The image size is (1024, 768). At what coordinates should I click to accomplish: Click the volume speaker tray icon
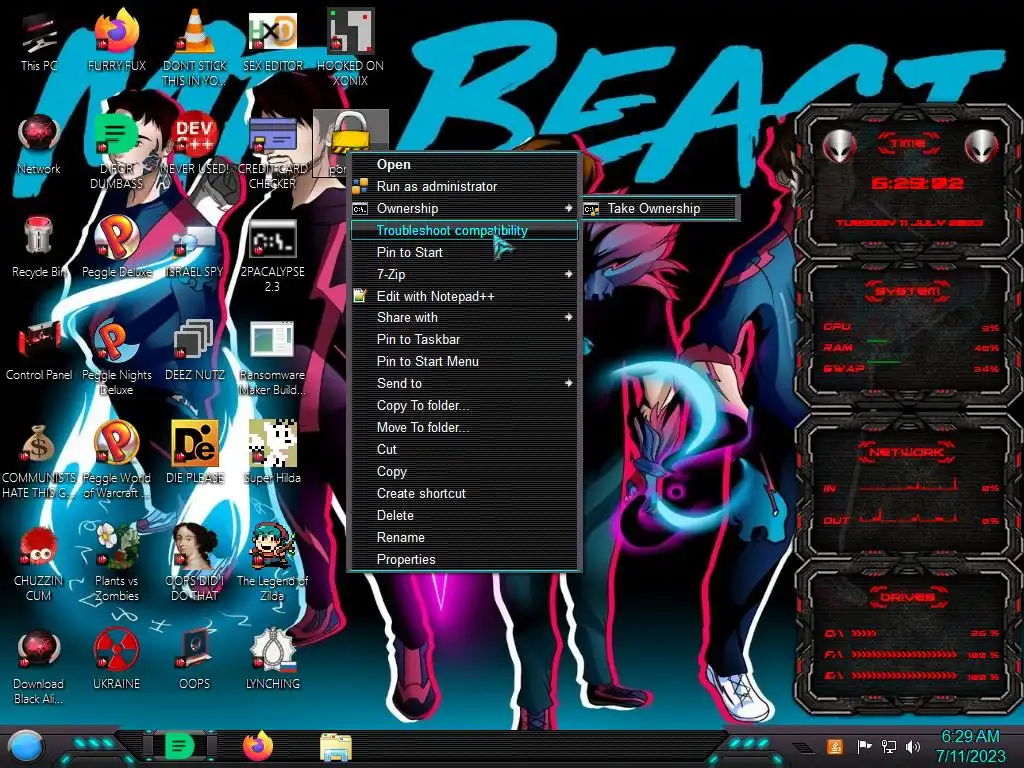point(913,746)
